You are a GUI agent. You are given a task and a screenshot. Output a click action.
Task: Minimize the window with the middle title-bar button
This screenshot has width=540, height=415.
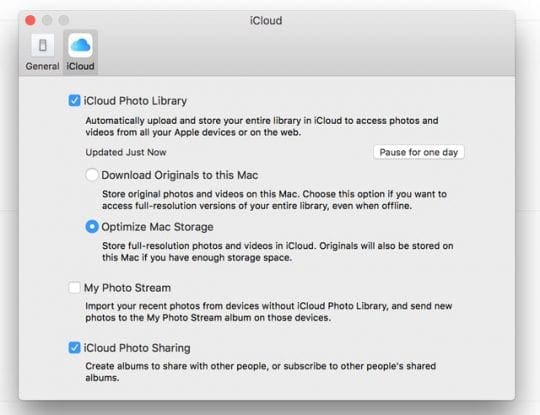coord(47,20)
